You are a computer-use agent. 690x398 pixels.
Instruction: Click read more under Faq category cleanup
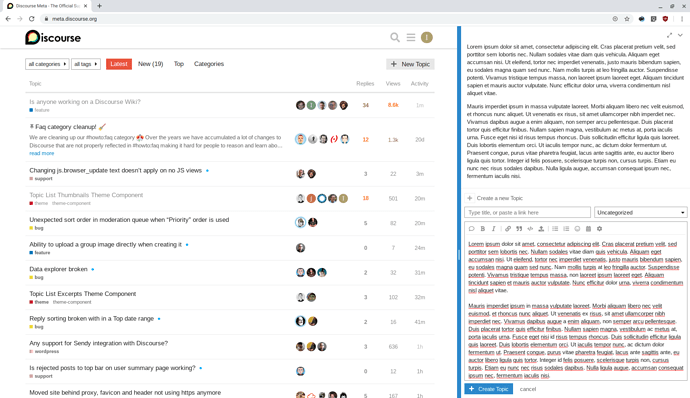pos(42,153)
